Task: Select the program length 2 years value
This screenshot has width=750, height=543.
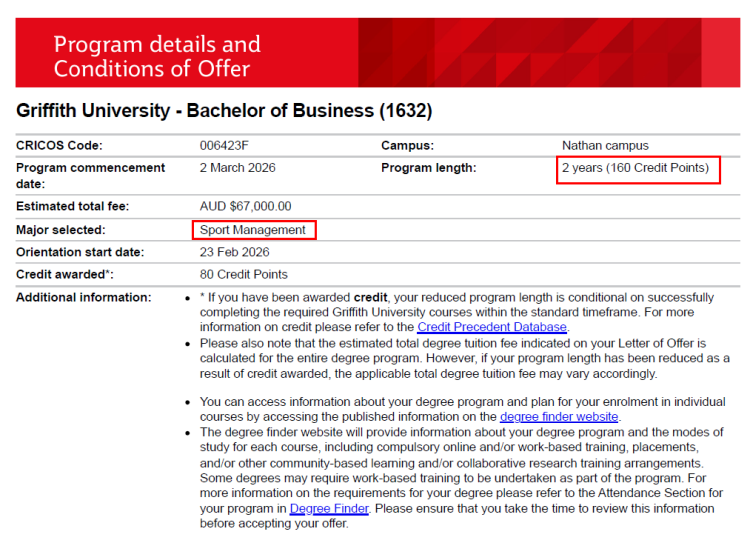Action: click(x=635, y=168)
